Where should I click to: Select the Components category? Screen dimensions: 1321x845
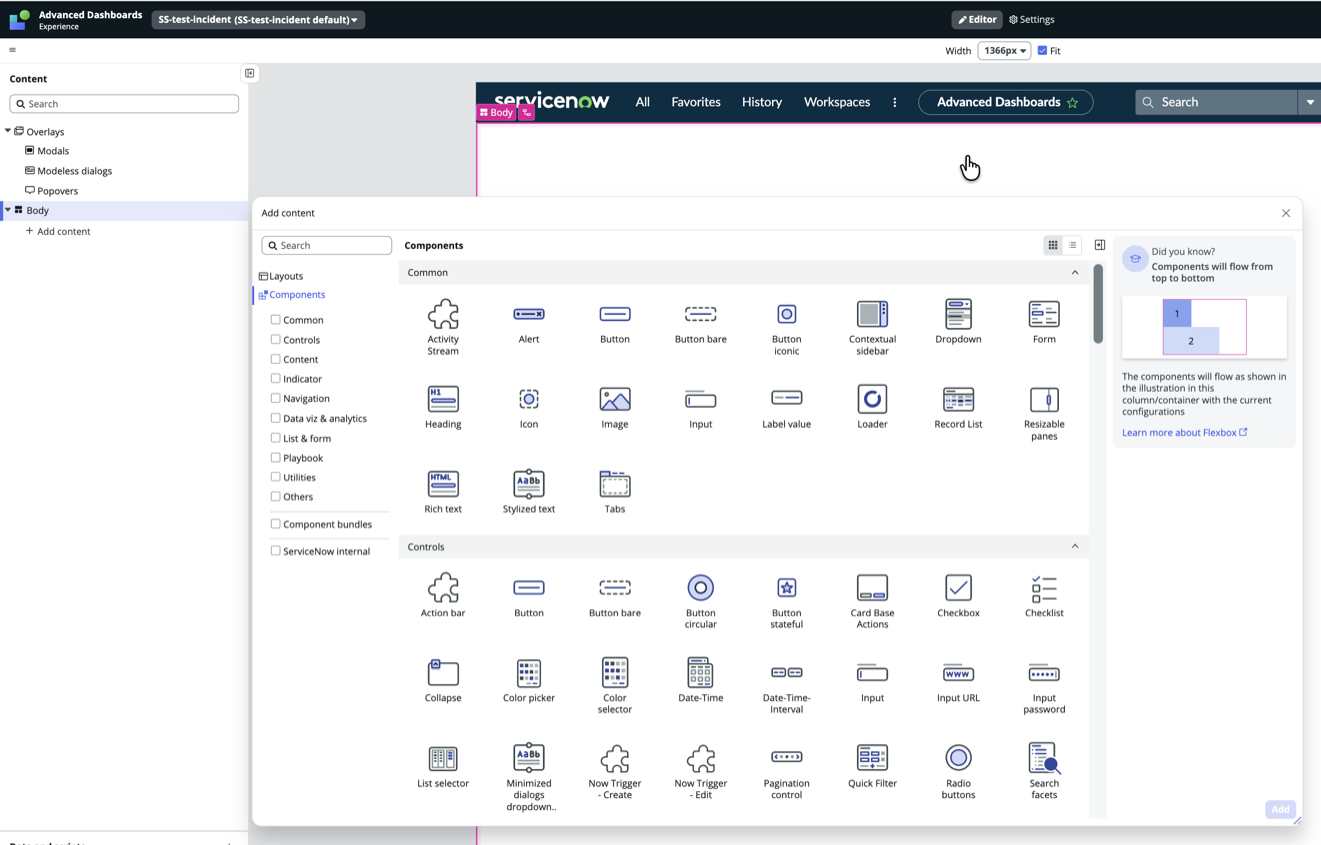[292, 295]
